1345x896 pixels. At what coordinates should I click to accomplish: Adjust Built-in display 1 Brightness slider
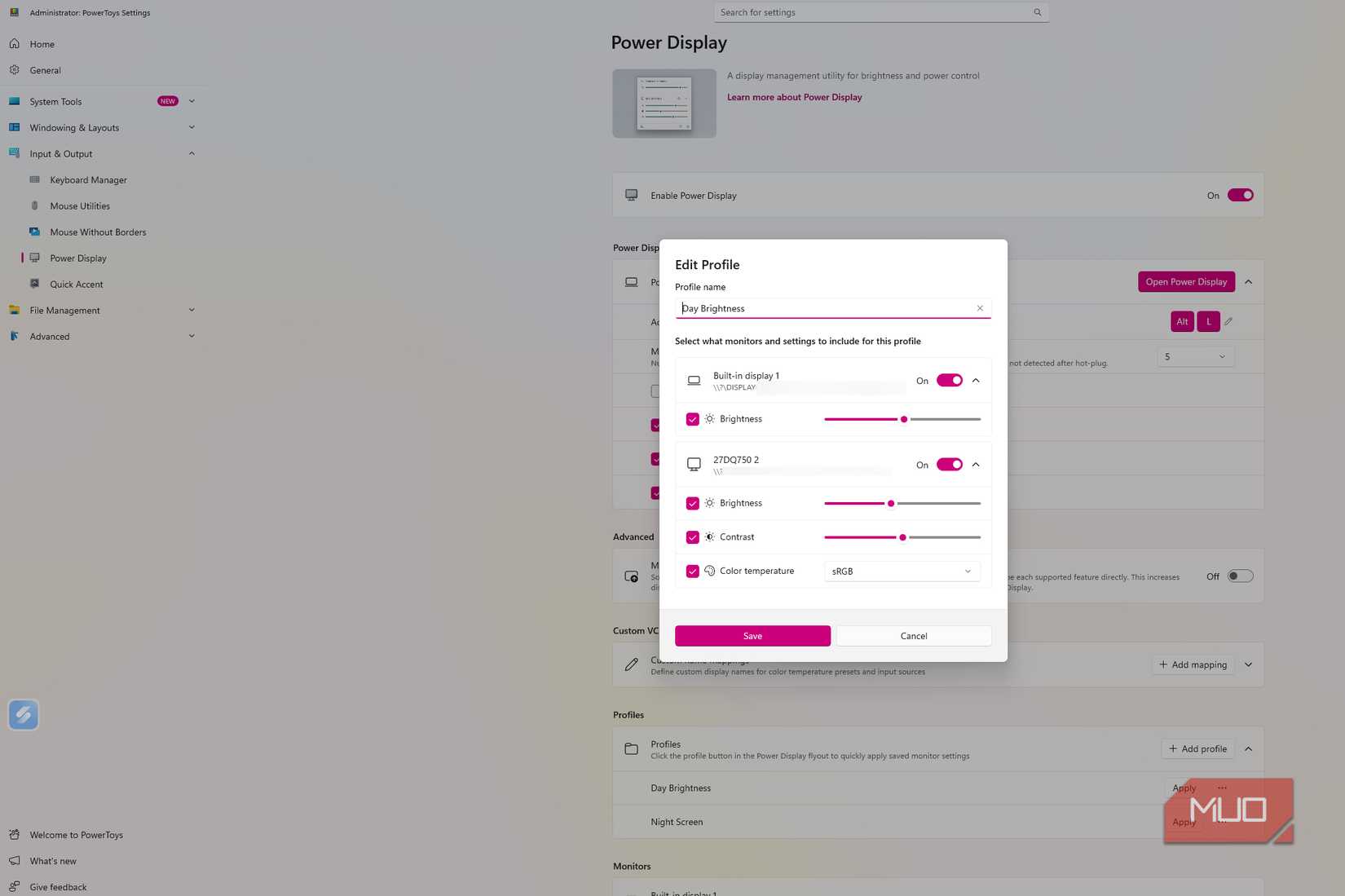902,419
